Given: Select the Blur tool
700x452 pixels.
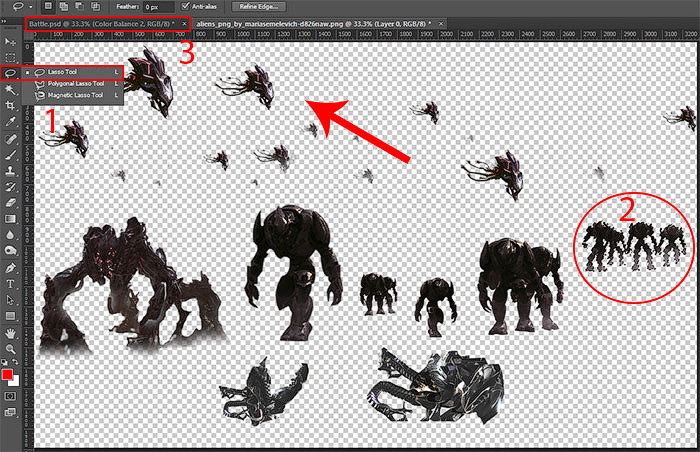Looking at the screenshot, I should (x=10, y=235).
